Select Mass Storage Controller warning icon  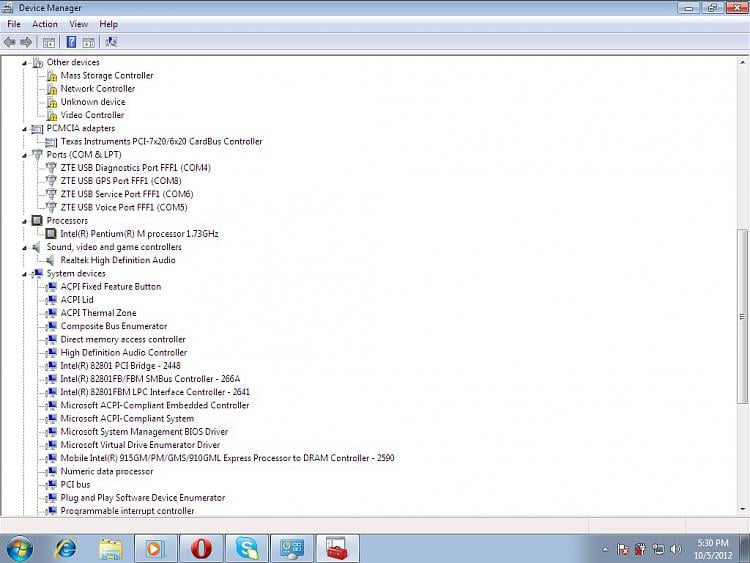52,76
